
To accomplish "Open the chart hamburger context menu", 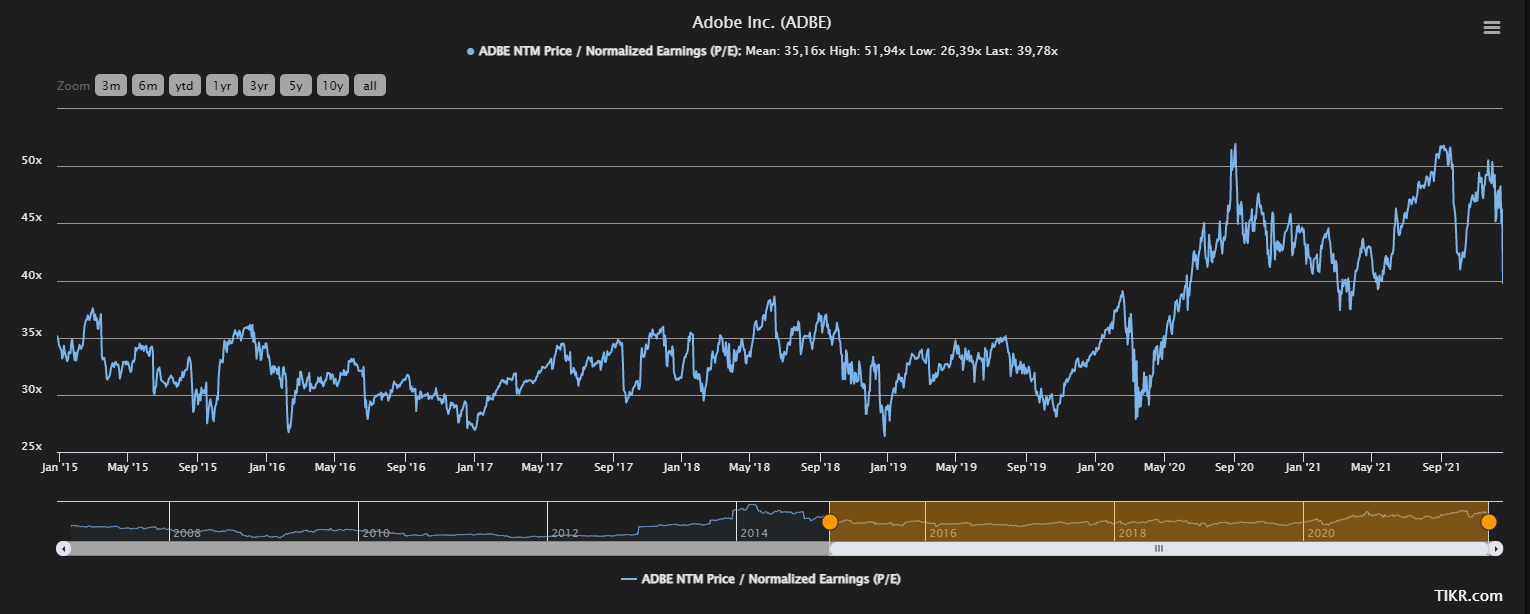I will tap(1491, 27).
